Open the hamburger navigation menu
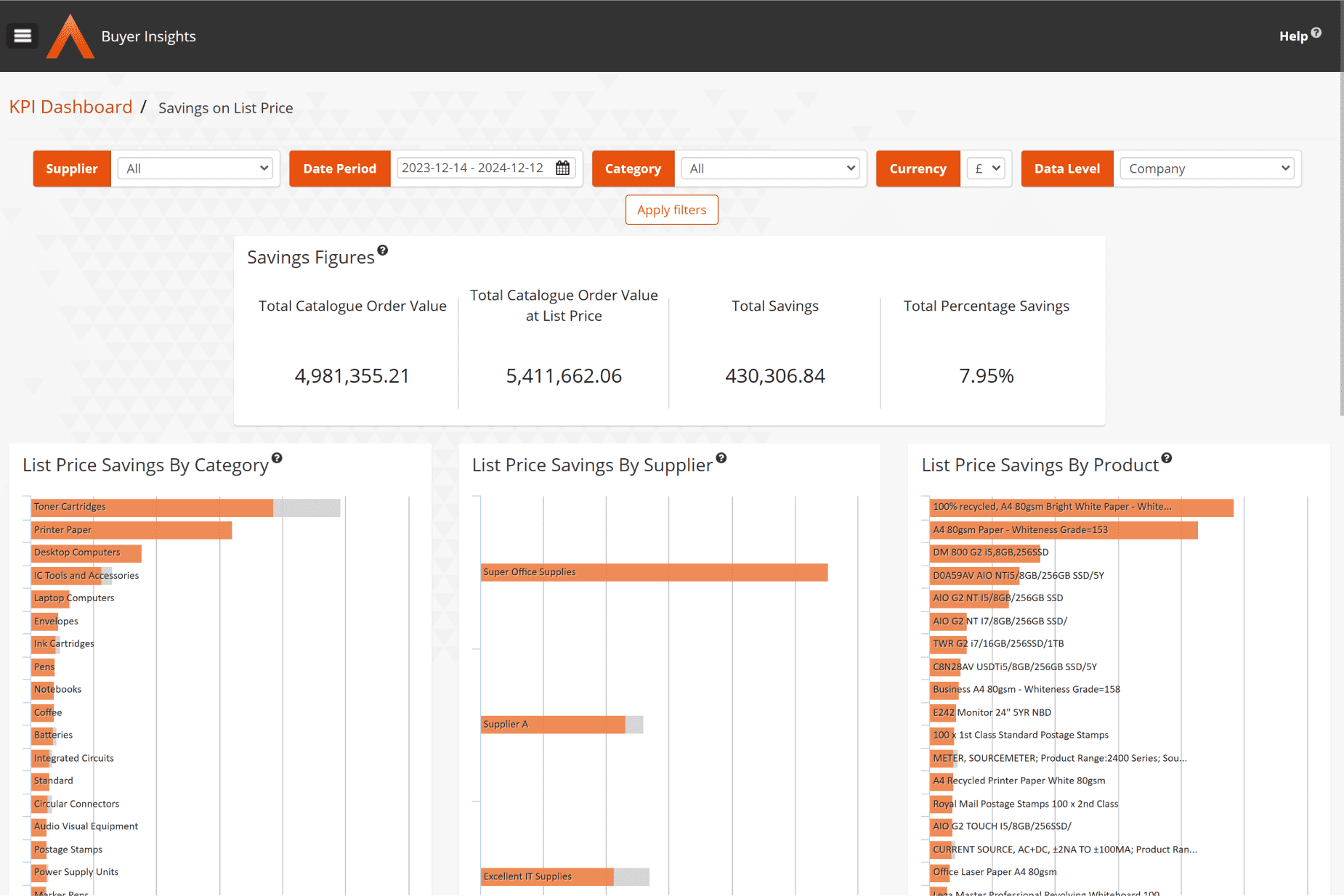This screenshot has width=1344, height=896. click(23, 36)
